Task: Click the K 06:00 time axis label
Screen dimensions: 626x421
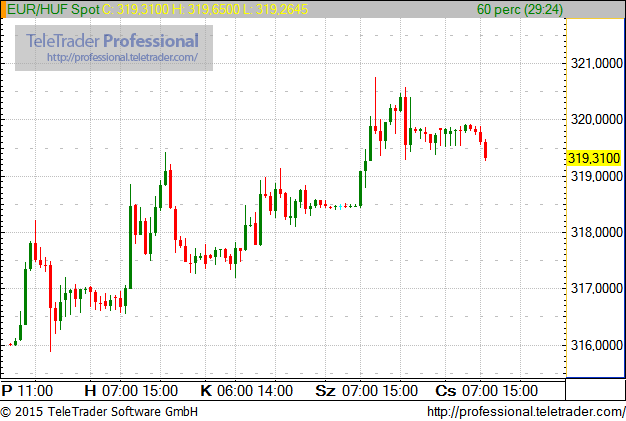Action: coord(227,391)
